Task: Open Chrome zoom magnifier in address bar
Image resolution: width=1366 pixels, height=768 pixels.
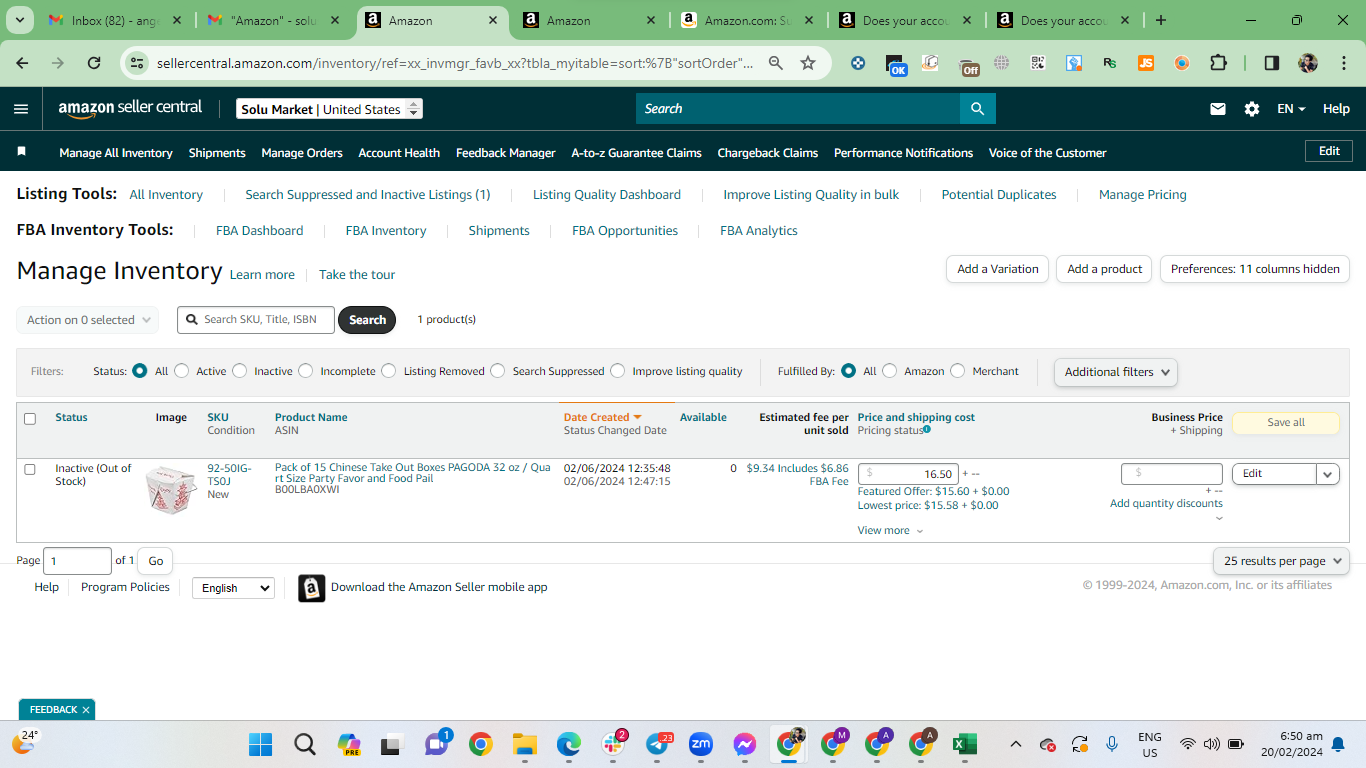Action: click(x=776, y=63)
